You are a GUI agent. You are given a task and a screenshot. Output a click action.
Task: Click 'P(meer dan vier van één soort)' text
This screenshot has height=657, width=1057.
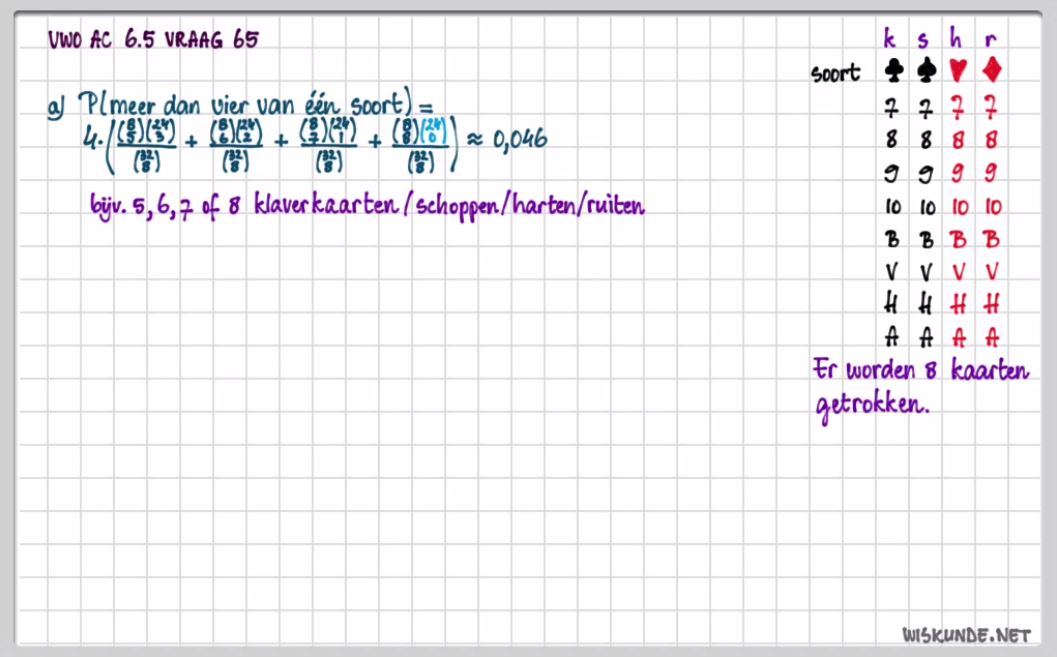(244, 104)
